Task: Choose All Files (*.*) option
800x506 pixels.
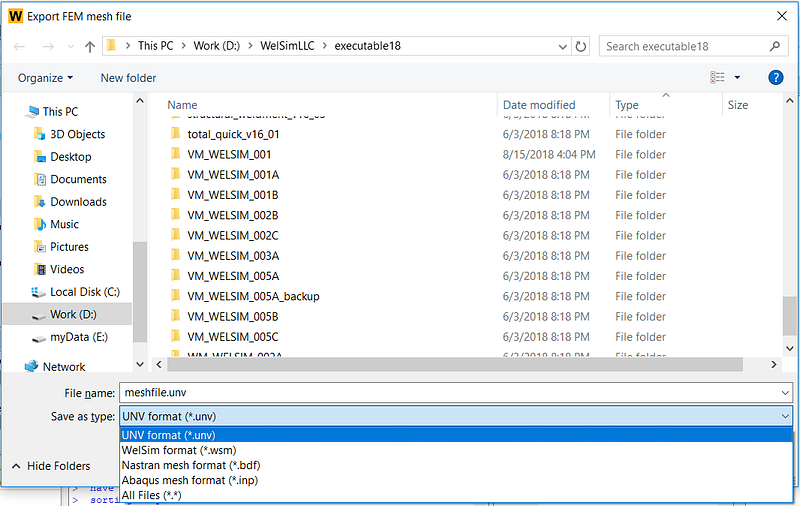Action: pos(456,495)
